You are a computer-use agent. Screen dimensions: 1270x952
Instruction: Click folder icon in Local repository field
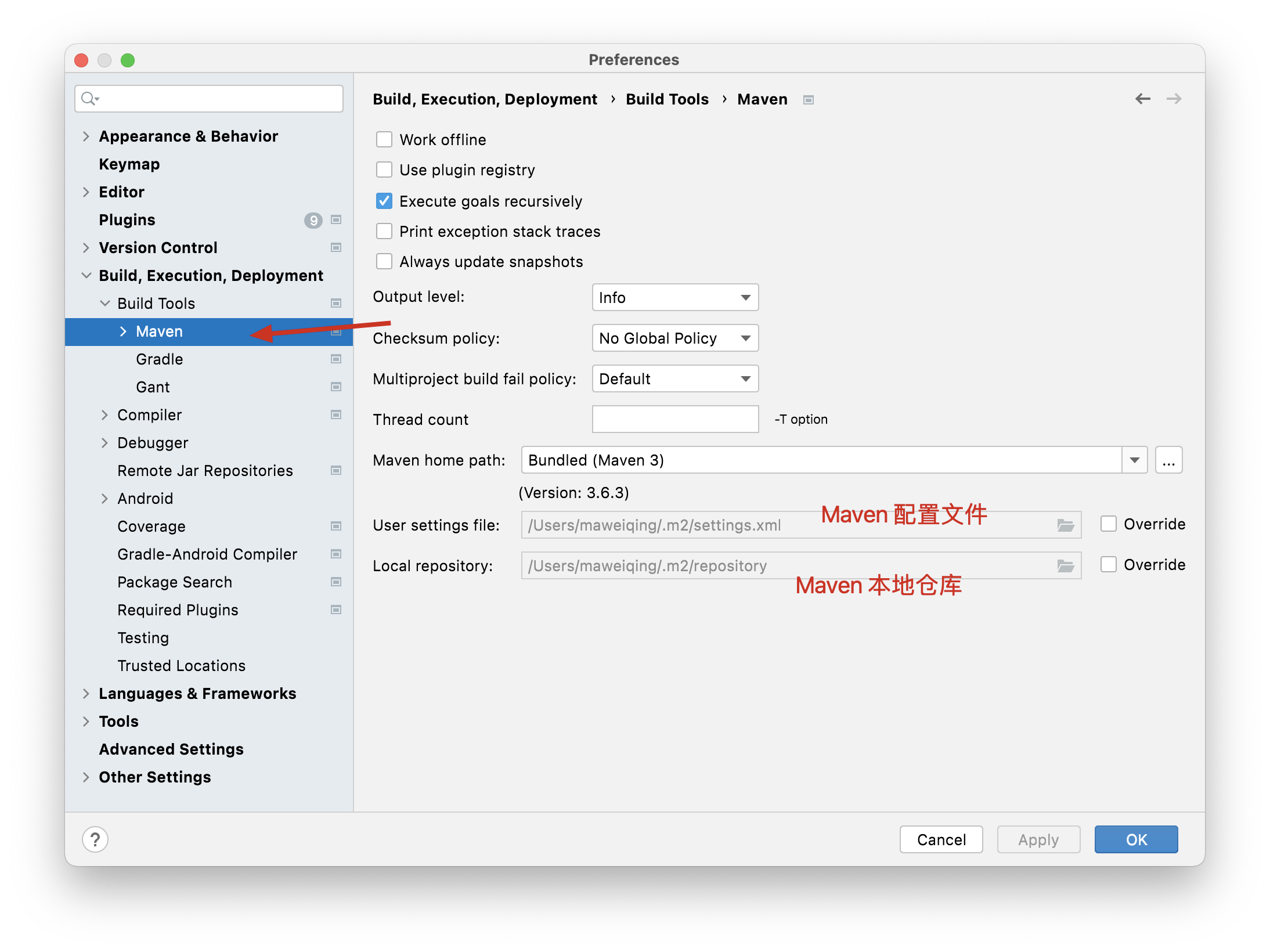coord(1065,566)
